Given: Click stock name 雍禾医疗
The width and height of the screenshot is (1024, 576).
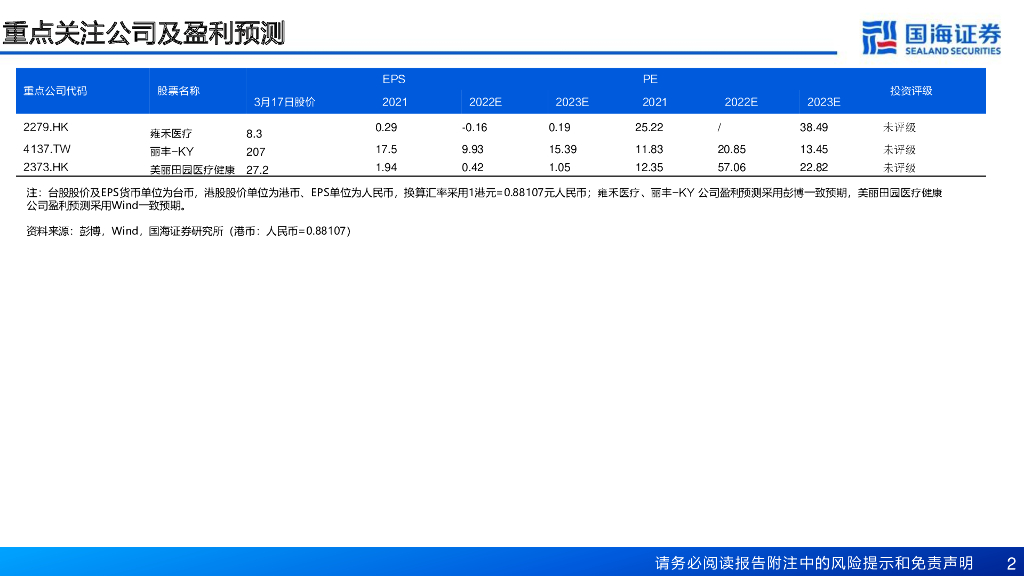Looking at the screenshot, I should point(171,134).
